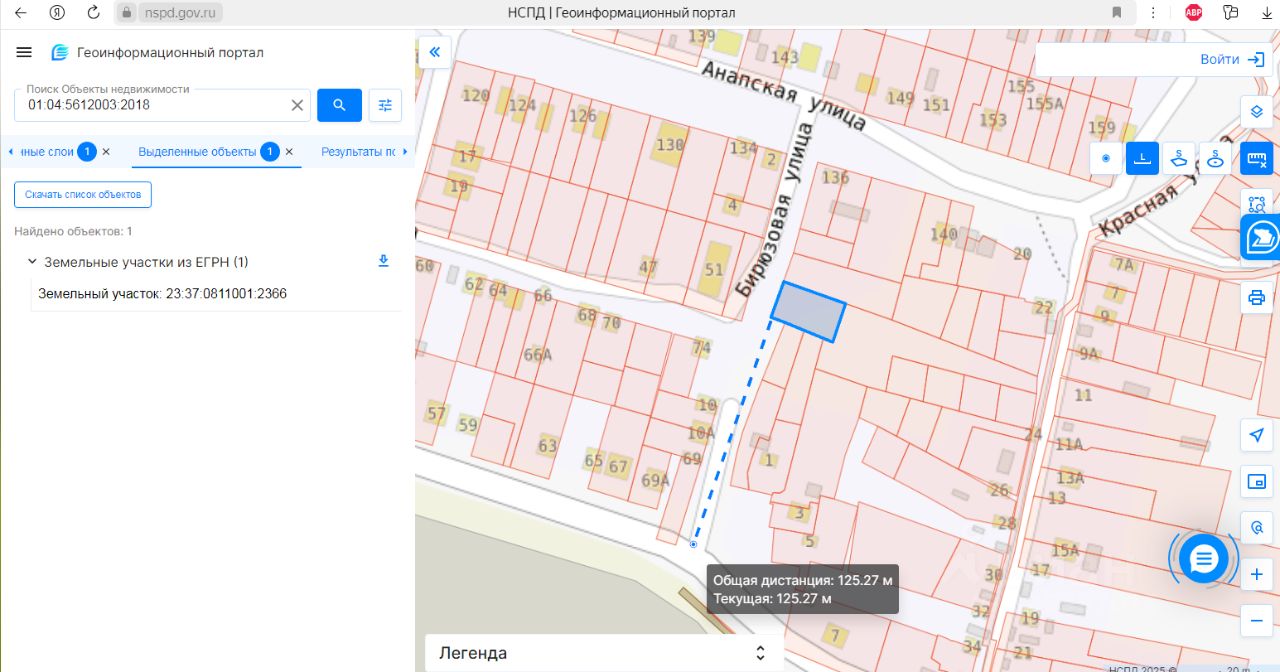Expand the Легенда panel

602,653
